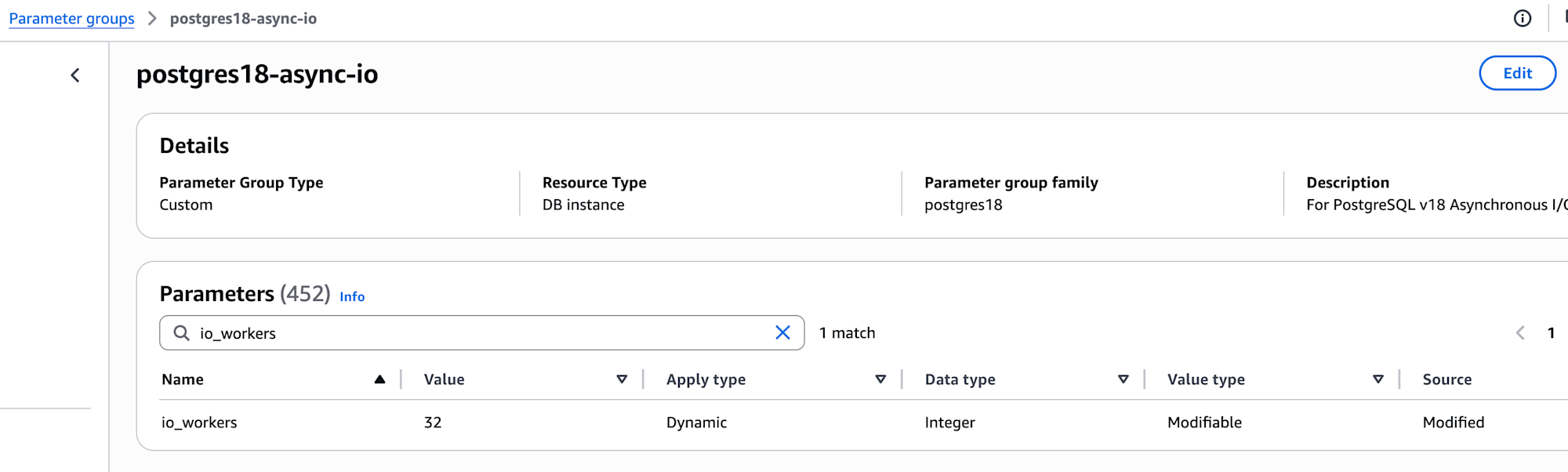
Task: Open the Value column sort arrow
Action: (622, 379)
